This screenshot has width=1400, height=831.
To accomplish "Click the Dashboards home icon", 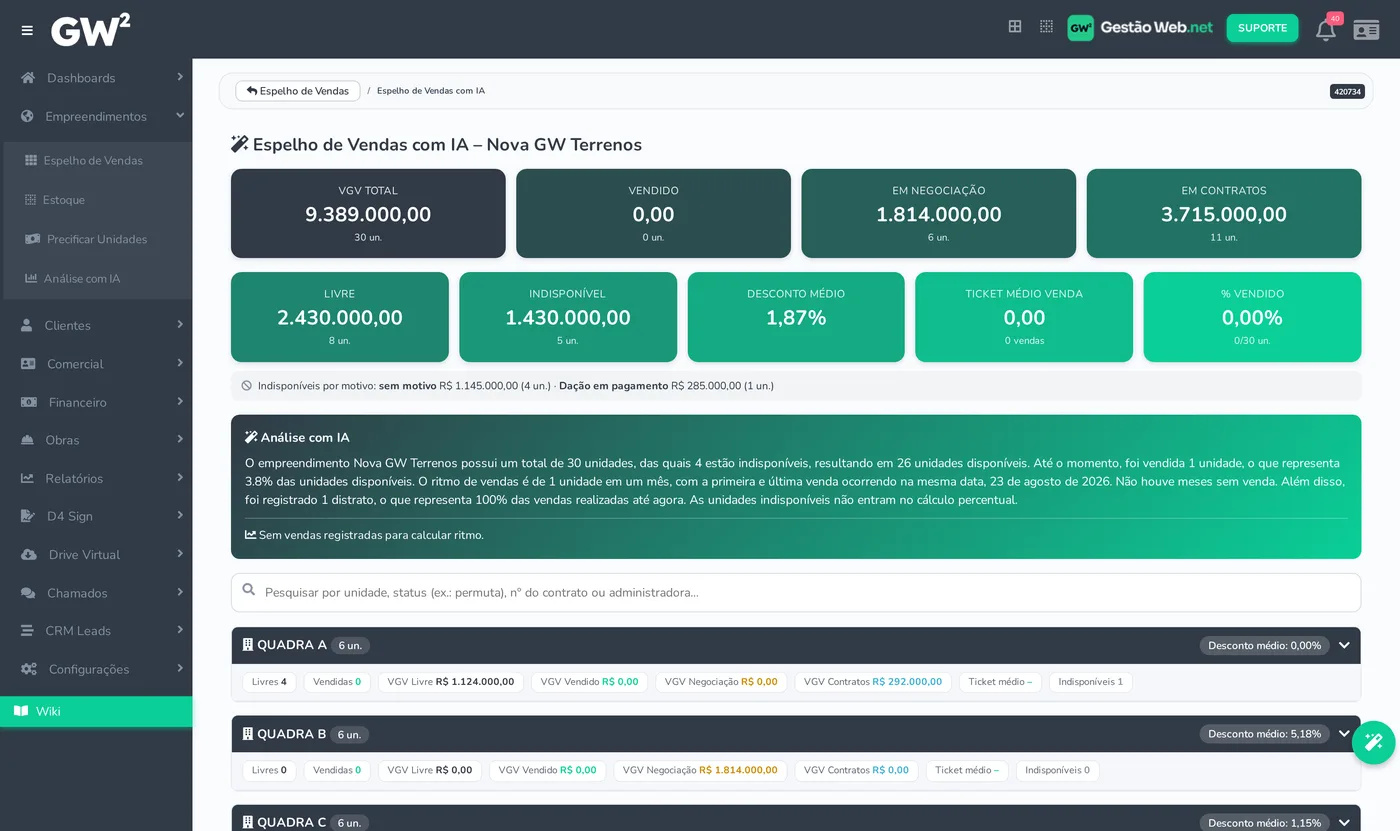I will [x=28, y=78].
